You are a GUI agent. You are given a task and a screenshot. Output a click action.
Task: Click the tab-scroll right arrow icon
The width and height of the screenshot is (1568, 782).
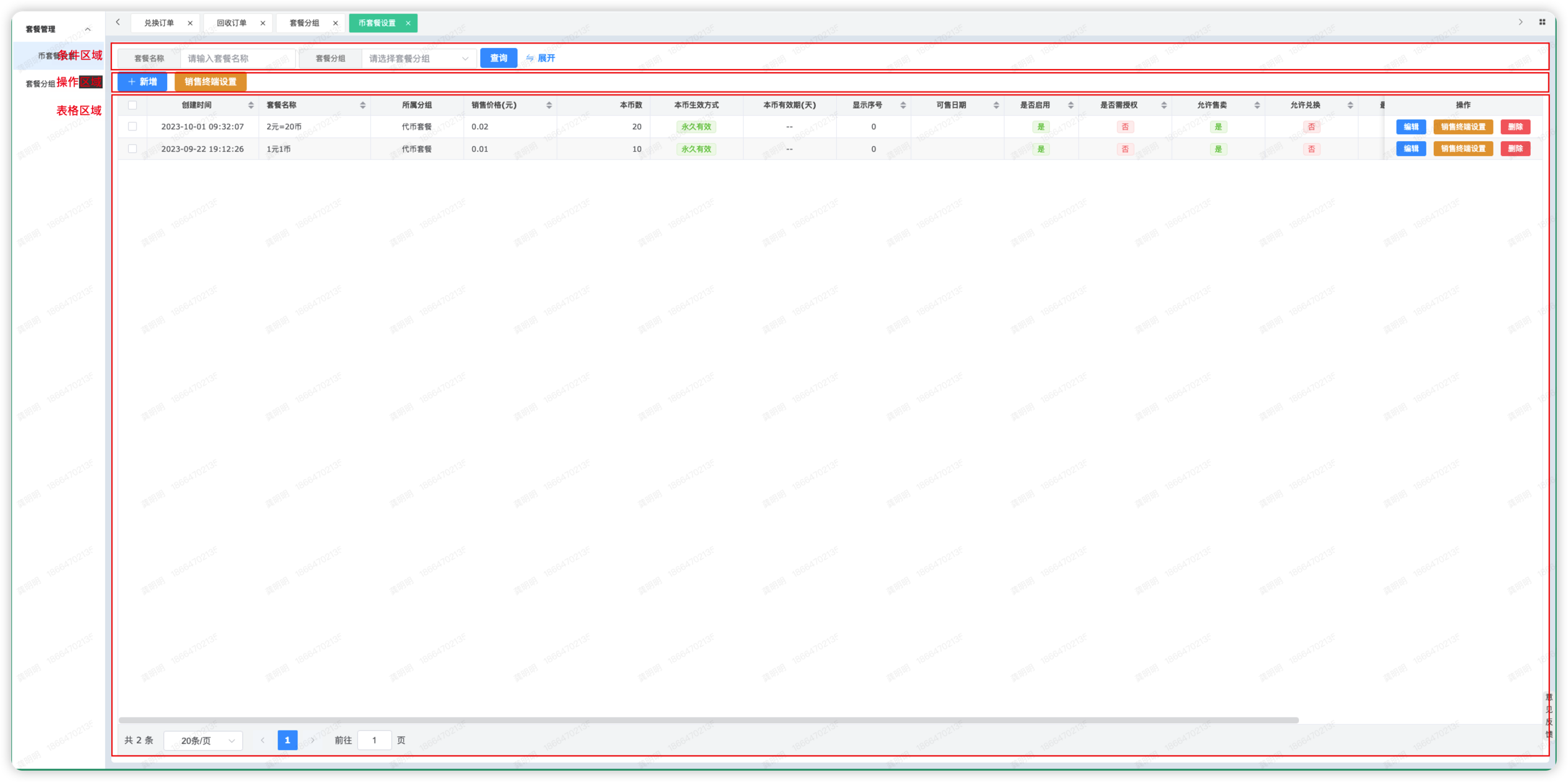point(1520,22)
